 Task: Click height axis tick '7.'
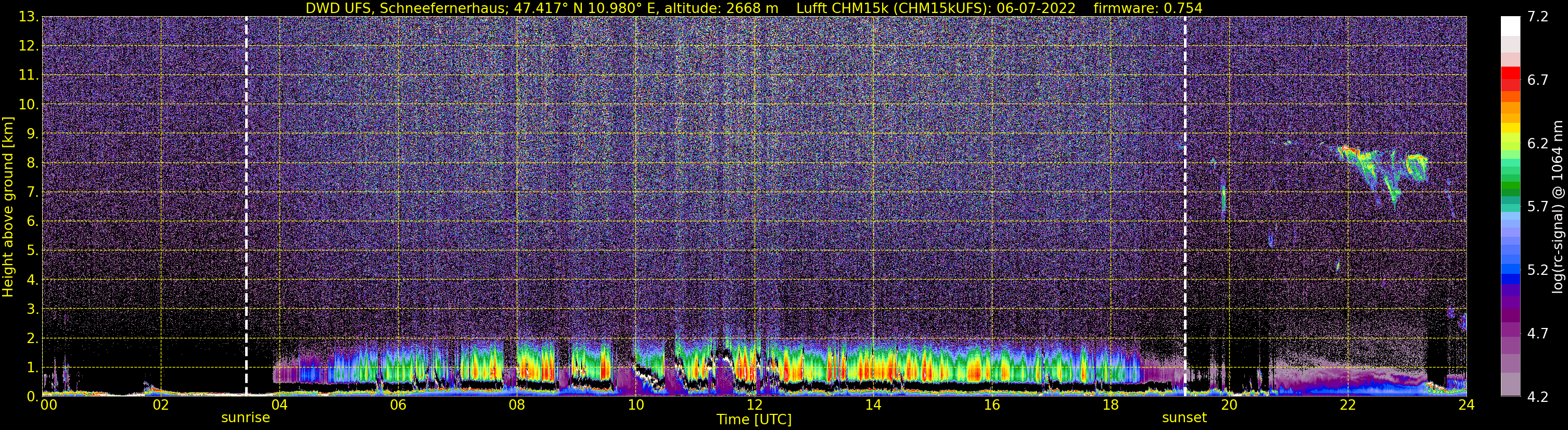click(x=32, y=192)
